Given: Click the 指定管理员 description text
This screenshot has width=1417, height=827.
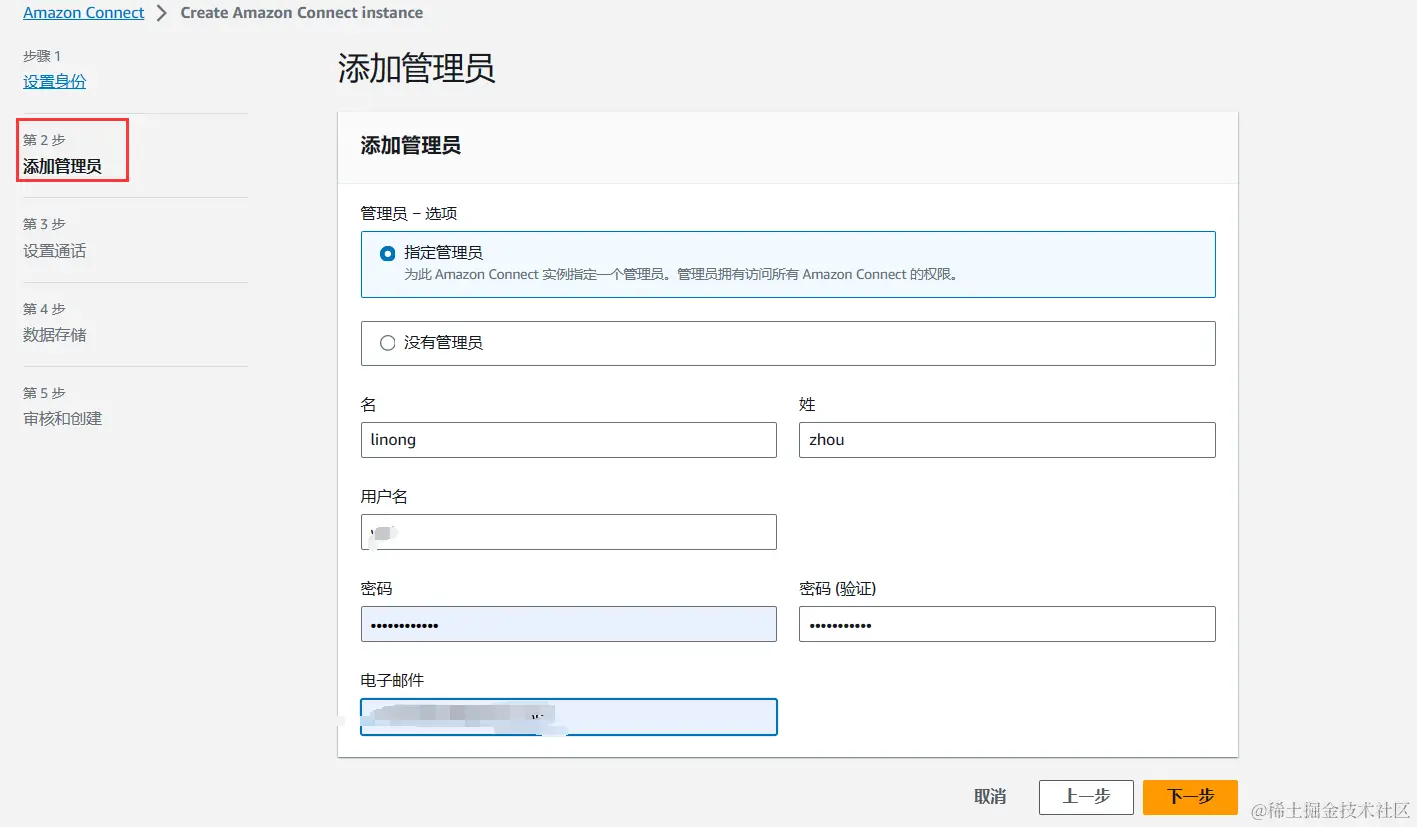Looking at the screenshot, I should click(681, 274).
